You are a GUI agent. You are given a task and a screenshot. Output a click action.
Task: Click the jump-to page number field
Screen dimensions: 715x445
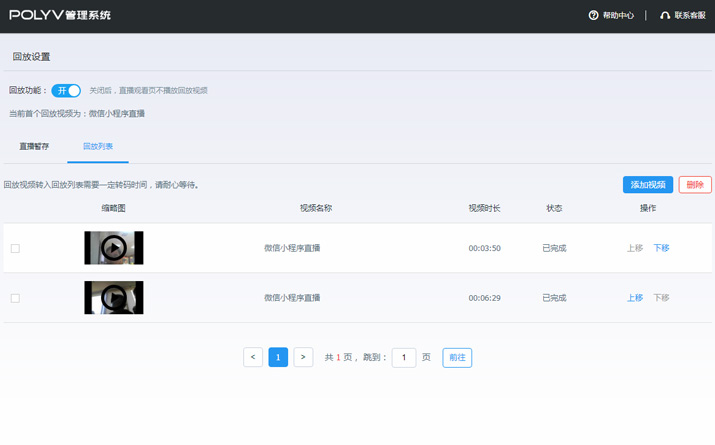pos(403,357)
